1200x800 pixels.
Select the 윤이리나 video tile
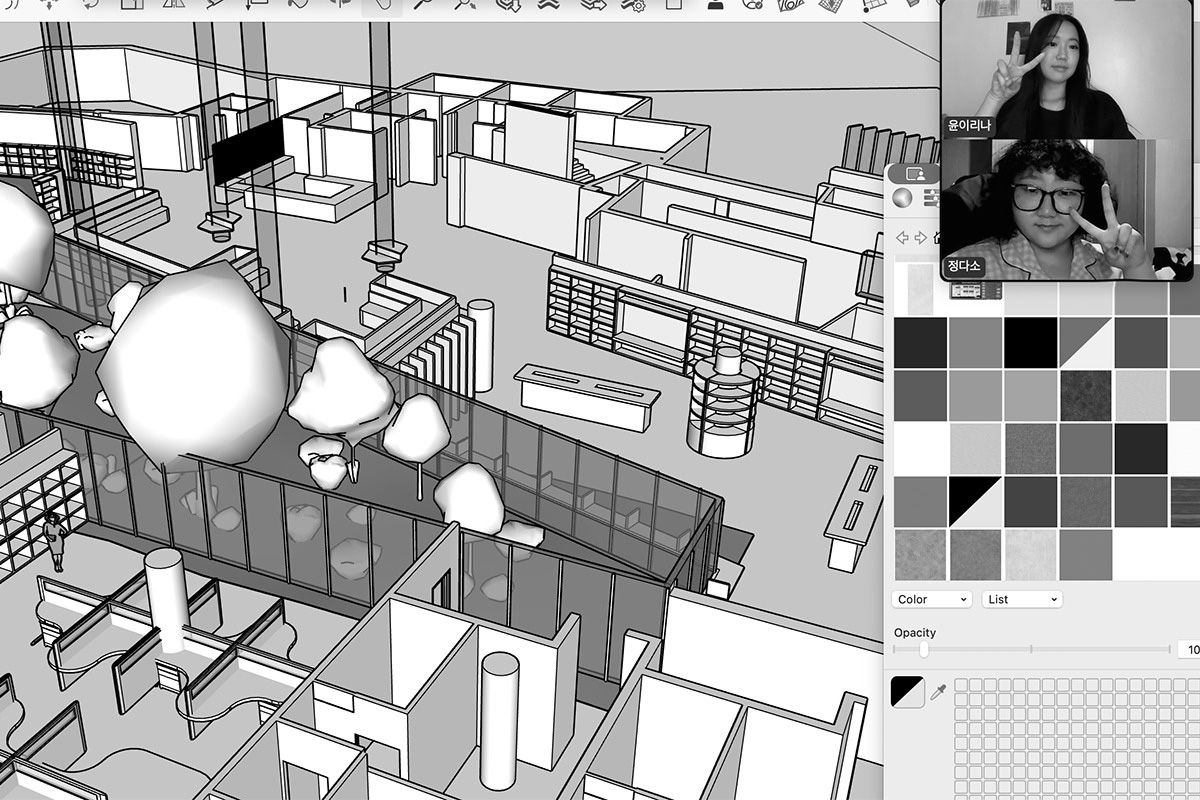[1068, 70]
